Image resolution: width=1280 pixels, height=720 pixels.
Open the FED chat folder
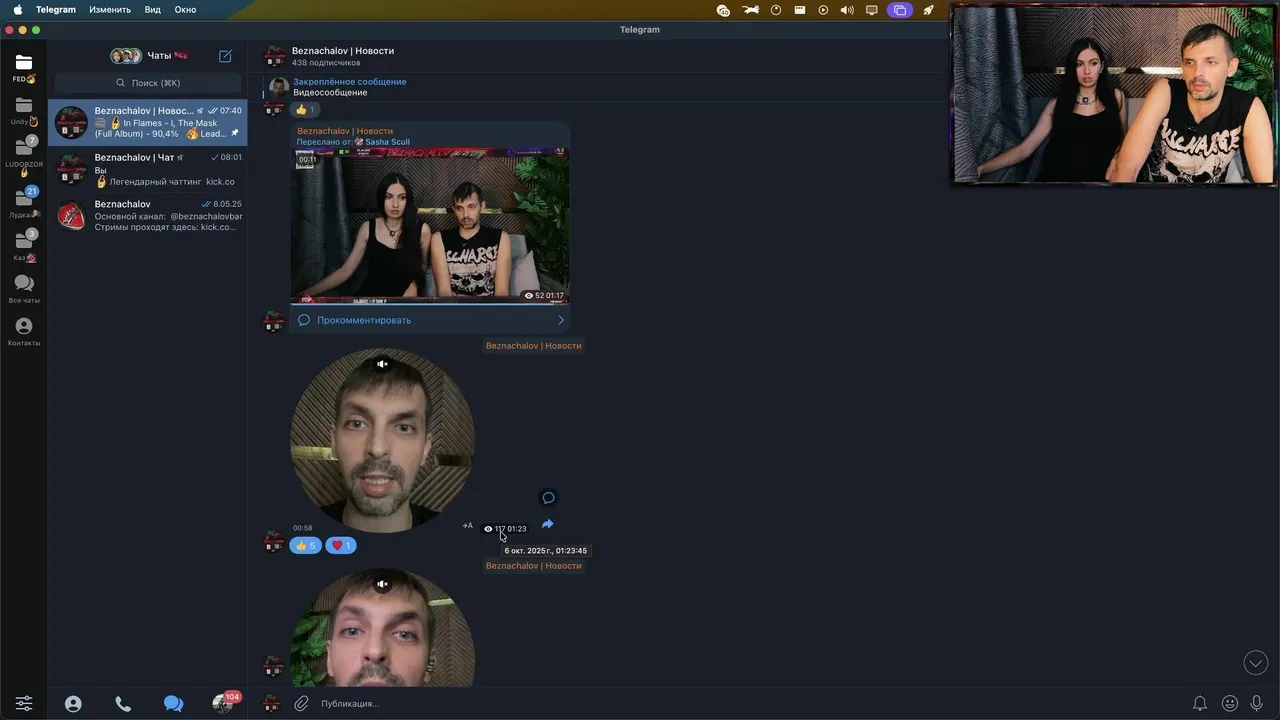point(24,68)
